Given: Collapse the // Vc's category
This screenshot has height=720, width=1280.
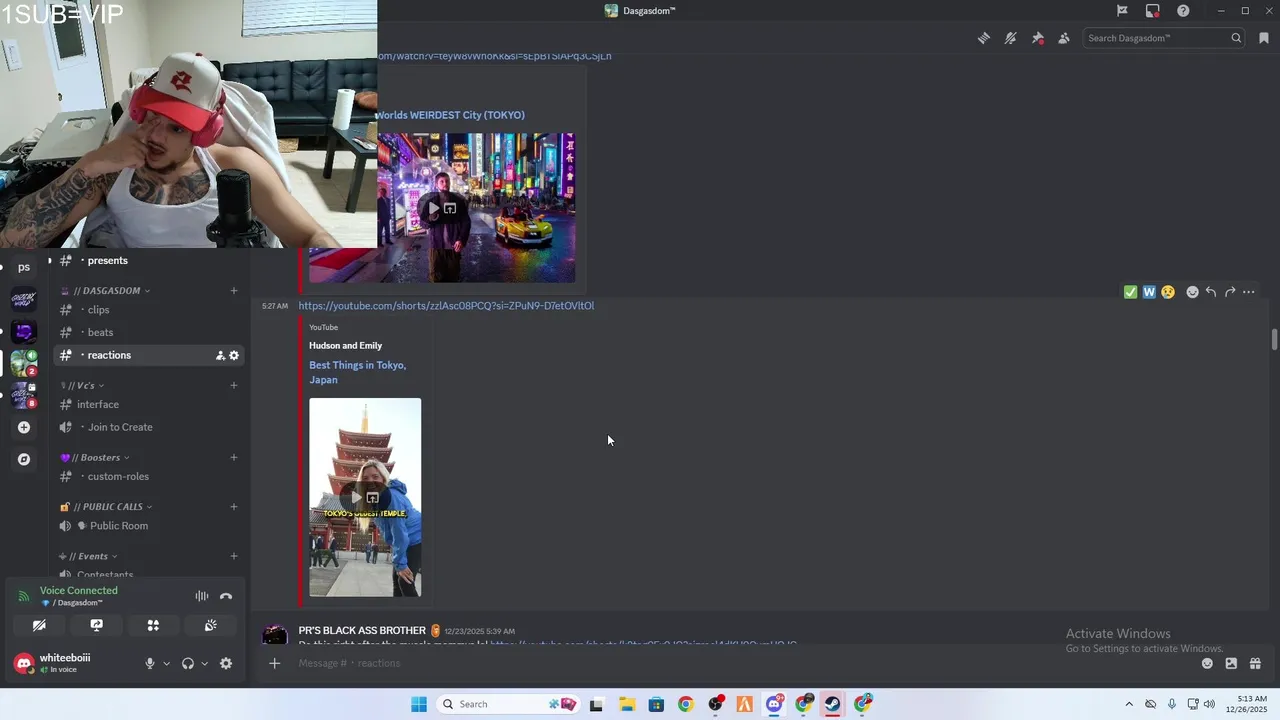Looking at the screenshot, I should [x=82, y=386].
